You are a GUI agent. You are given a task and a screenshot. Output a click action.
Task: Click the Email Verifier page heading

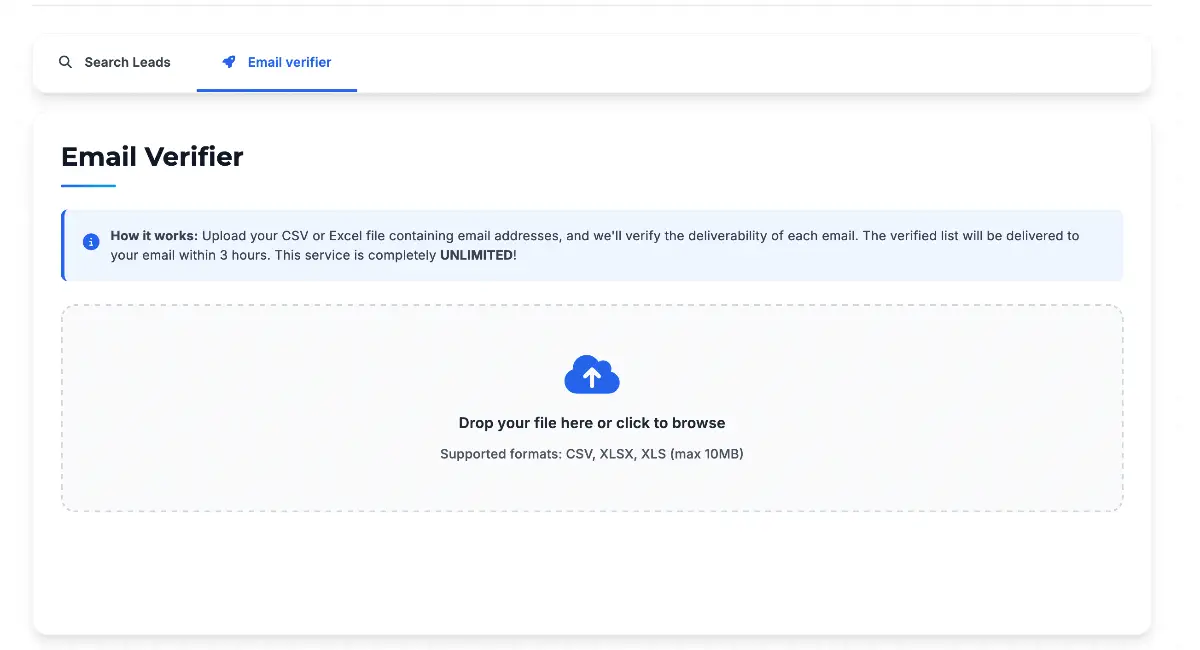(x=152, y=157)
